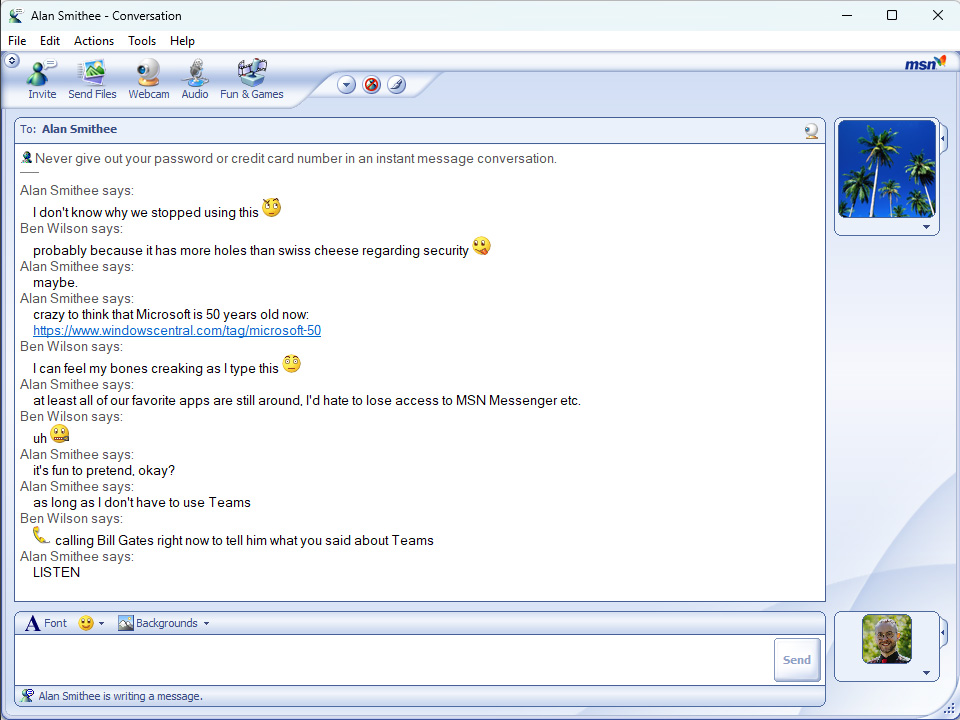Start a Webcam session
This screenshot has width=960, height=720.
pyautogui.click(x=149, y=79)
